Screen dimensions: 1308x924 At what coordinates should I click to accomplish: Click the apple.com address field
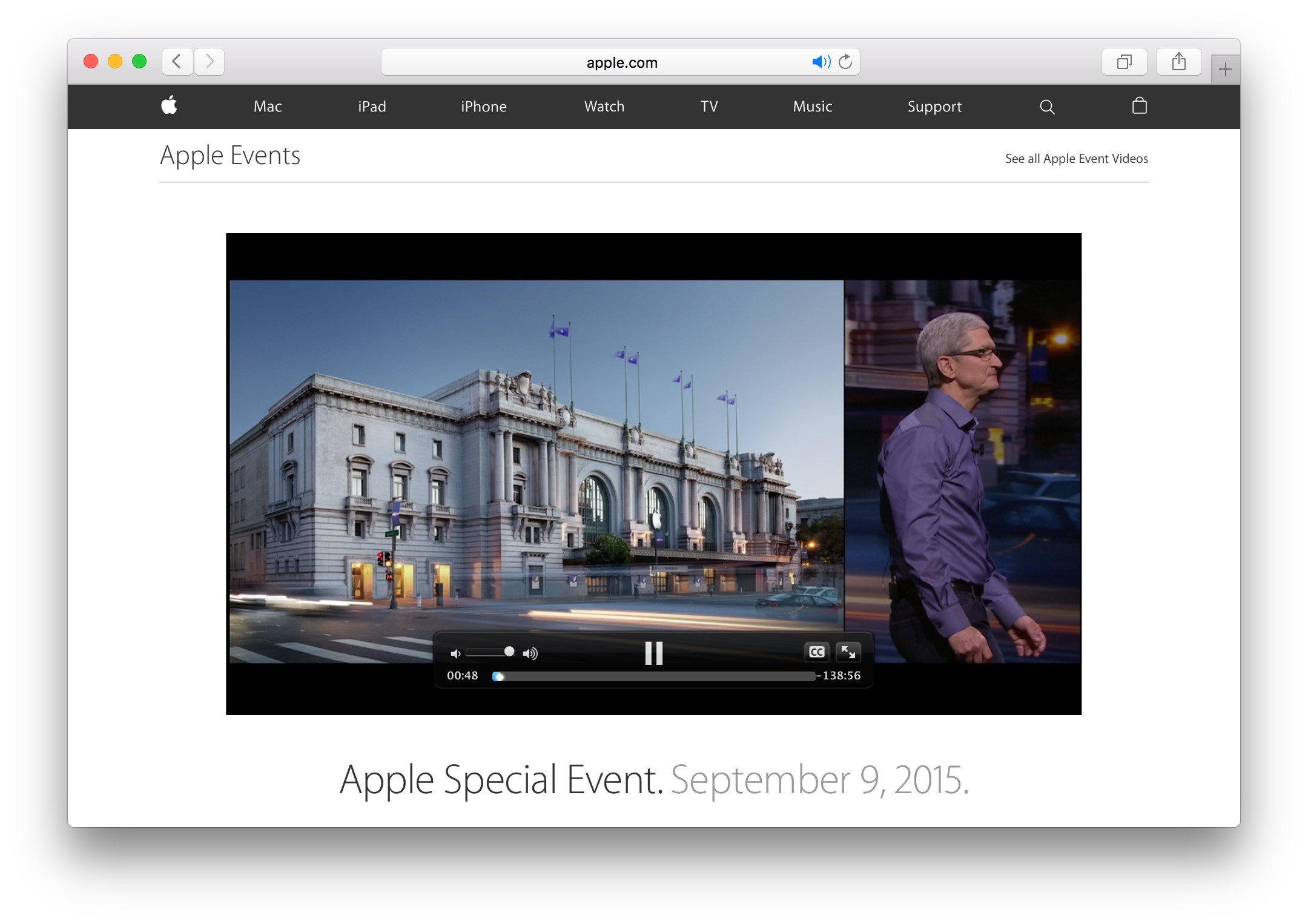tap(621, 62)
